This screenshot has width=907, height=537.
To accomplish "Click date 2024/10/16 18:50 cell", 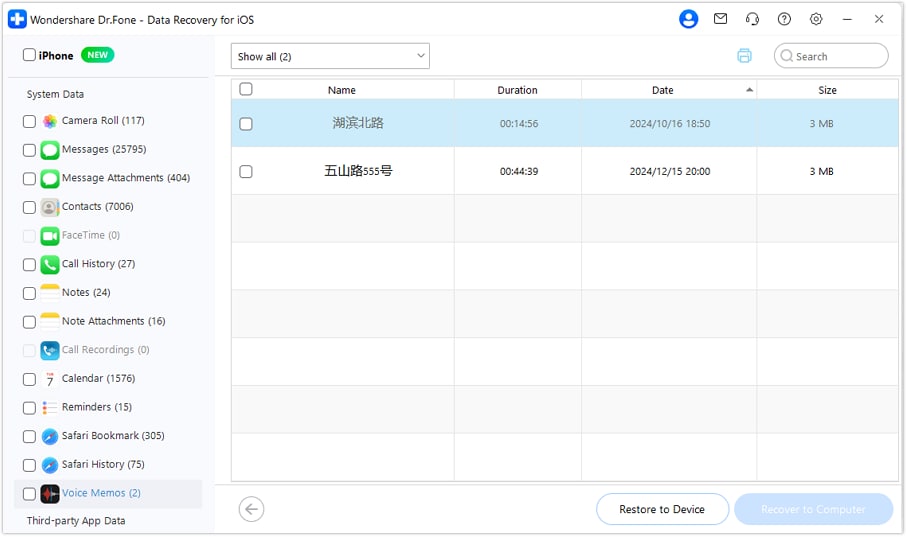I will point(670,123).
